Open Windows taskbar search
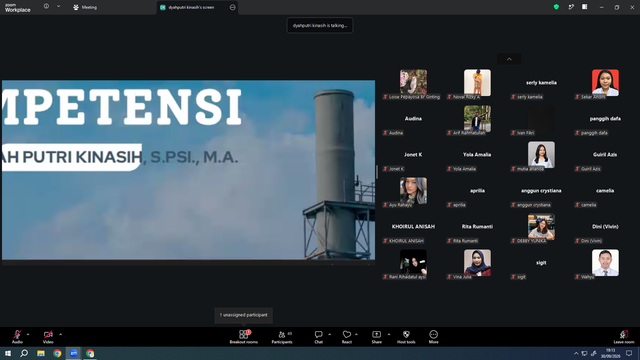640x360 pixels. 24,353
